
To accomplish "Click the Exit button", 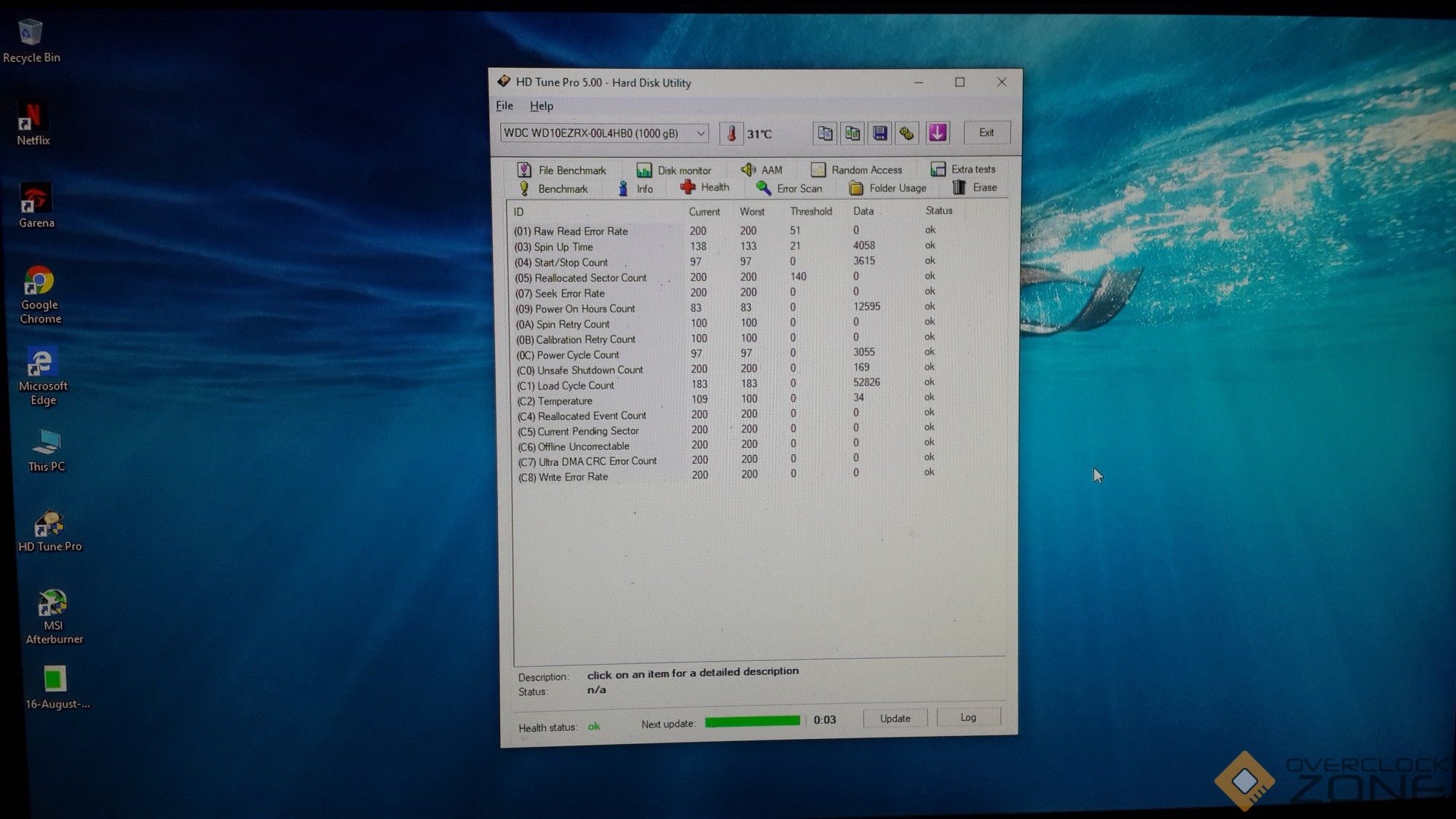I will click(986, 132).
